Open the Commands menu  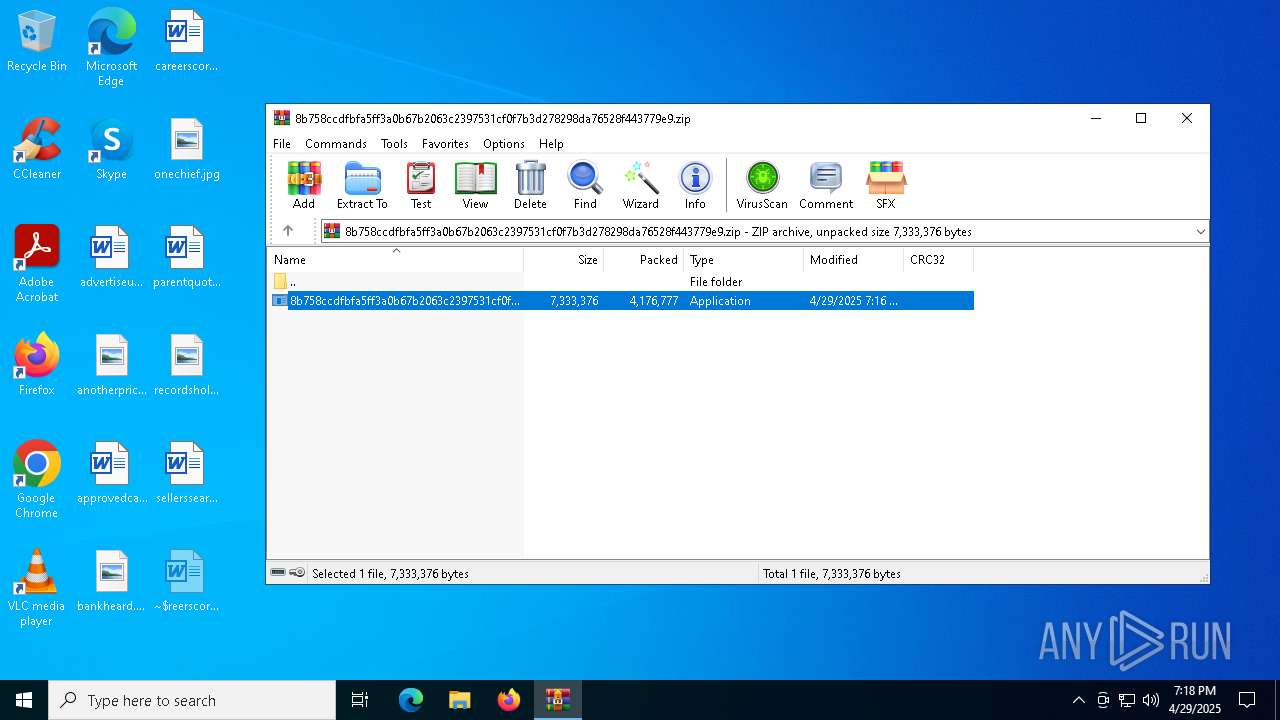(336, 144)
